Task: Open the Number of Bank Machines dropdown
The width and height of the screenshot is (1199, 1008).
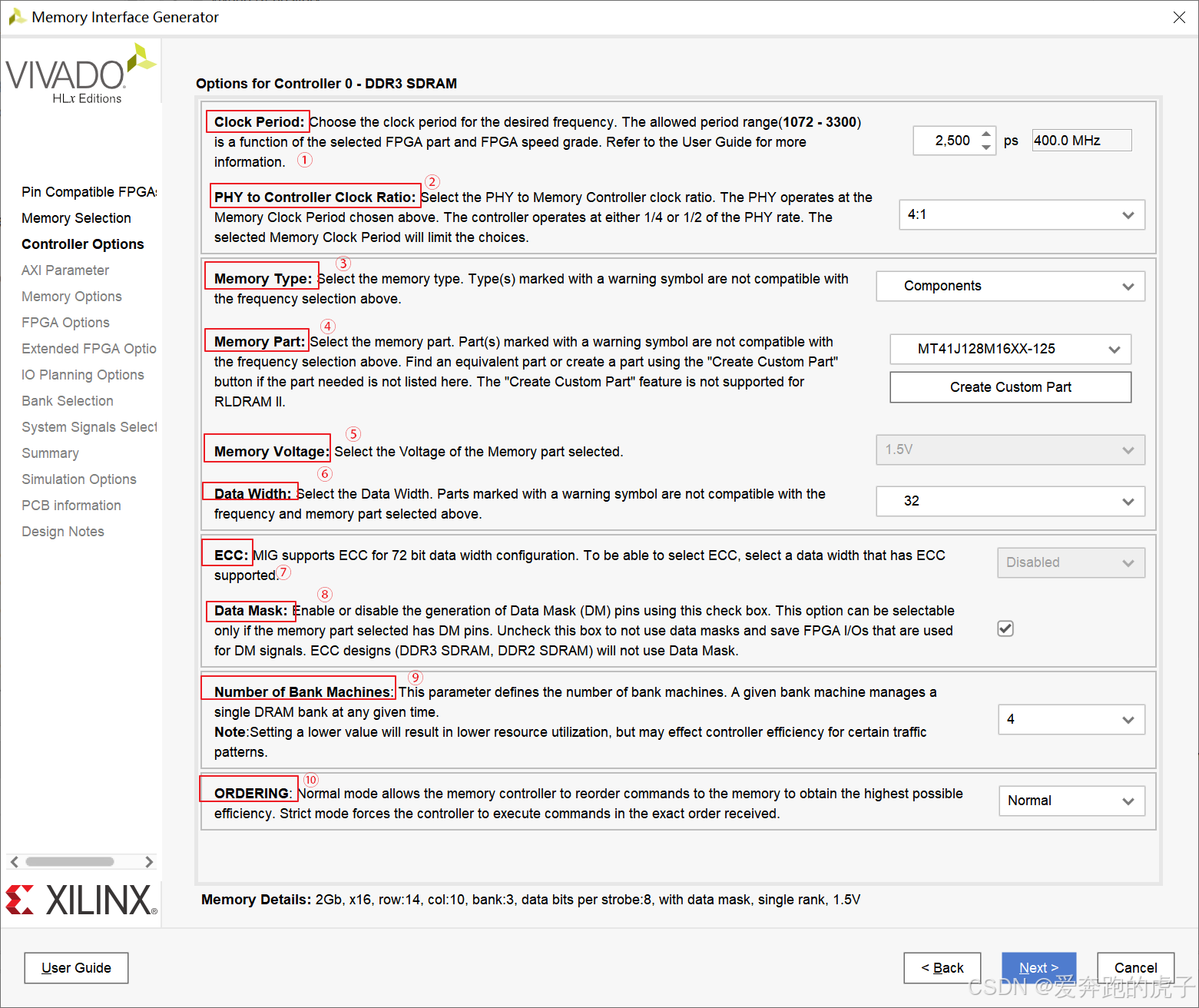Action: point(1071,719)
